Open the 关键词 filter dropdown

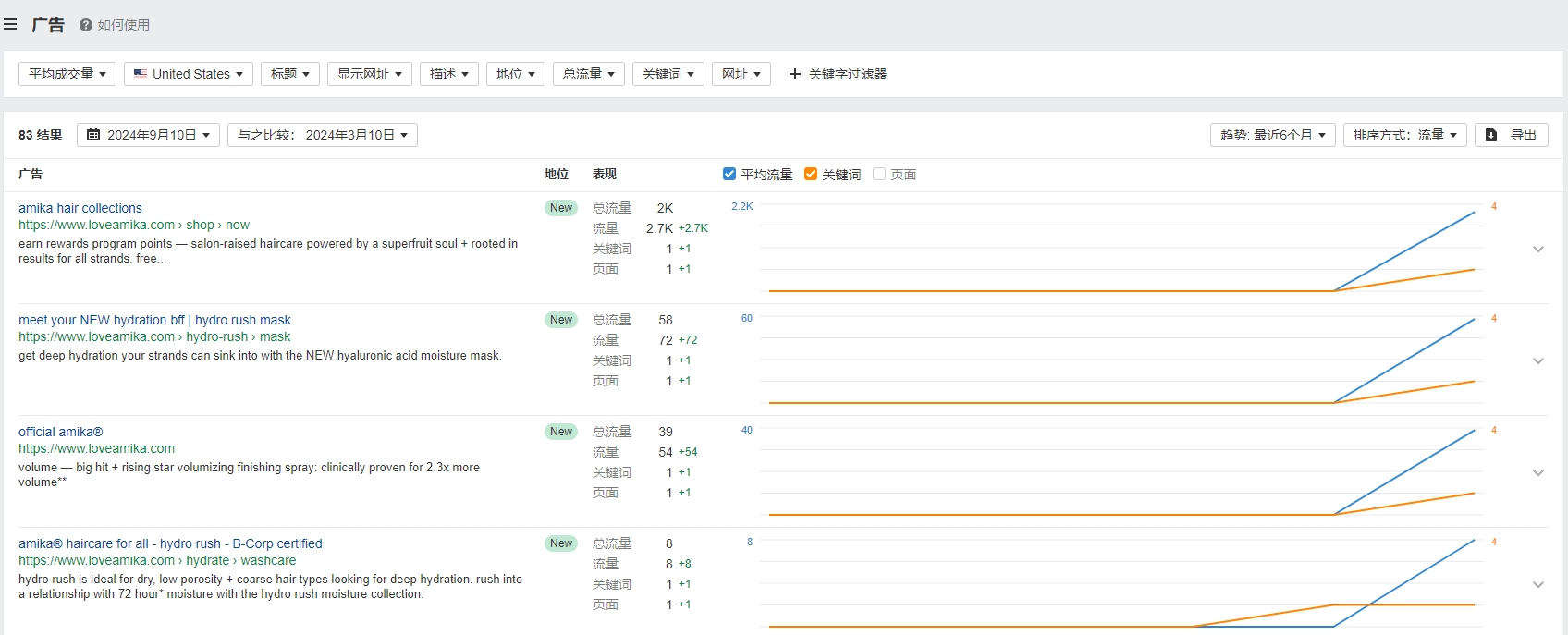668,74
